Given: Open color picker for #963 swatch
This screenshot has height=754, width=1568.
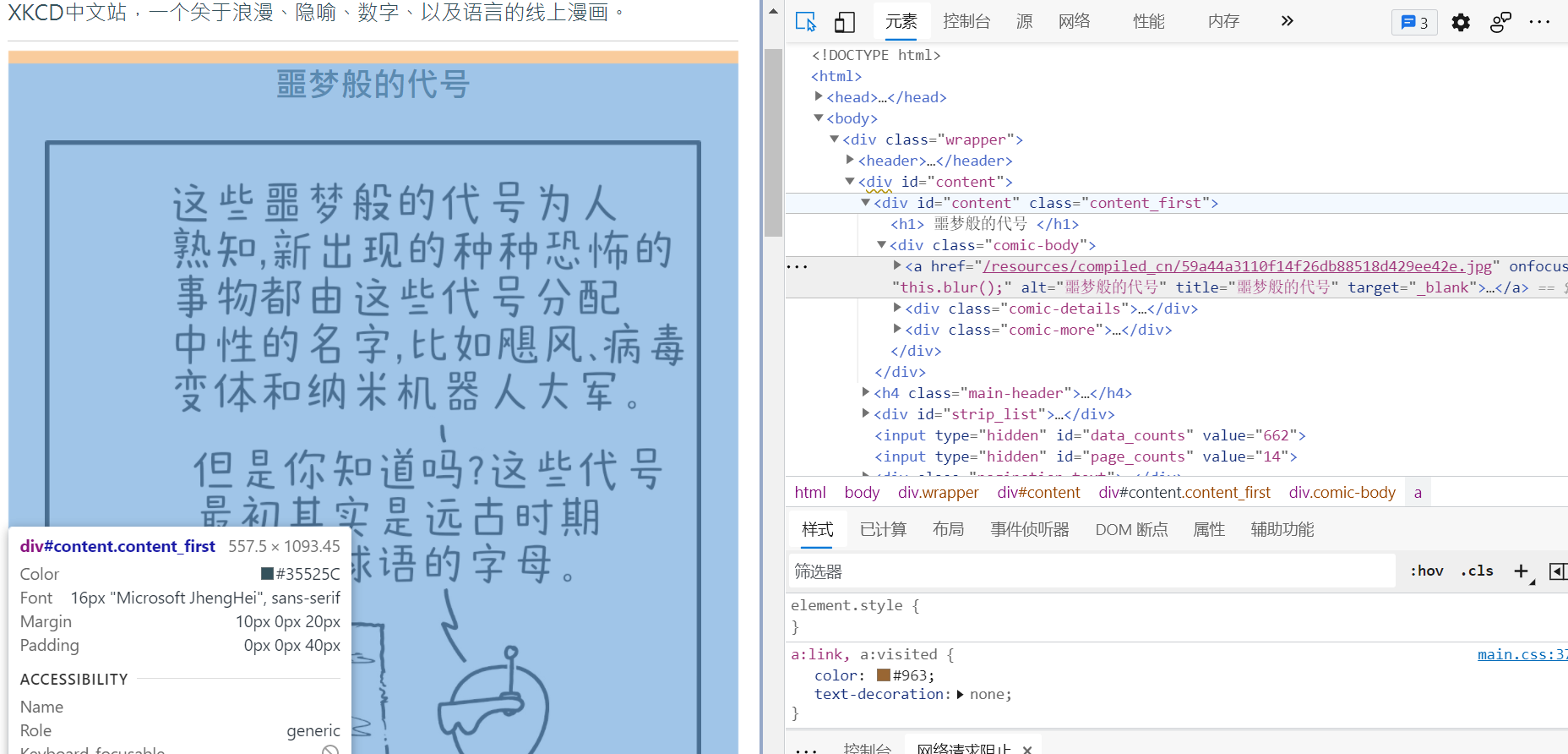Looking at the screenshot, I should tap(884, 675).
